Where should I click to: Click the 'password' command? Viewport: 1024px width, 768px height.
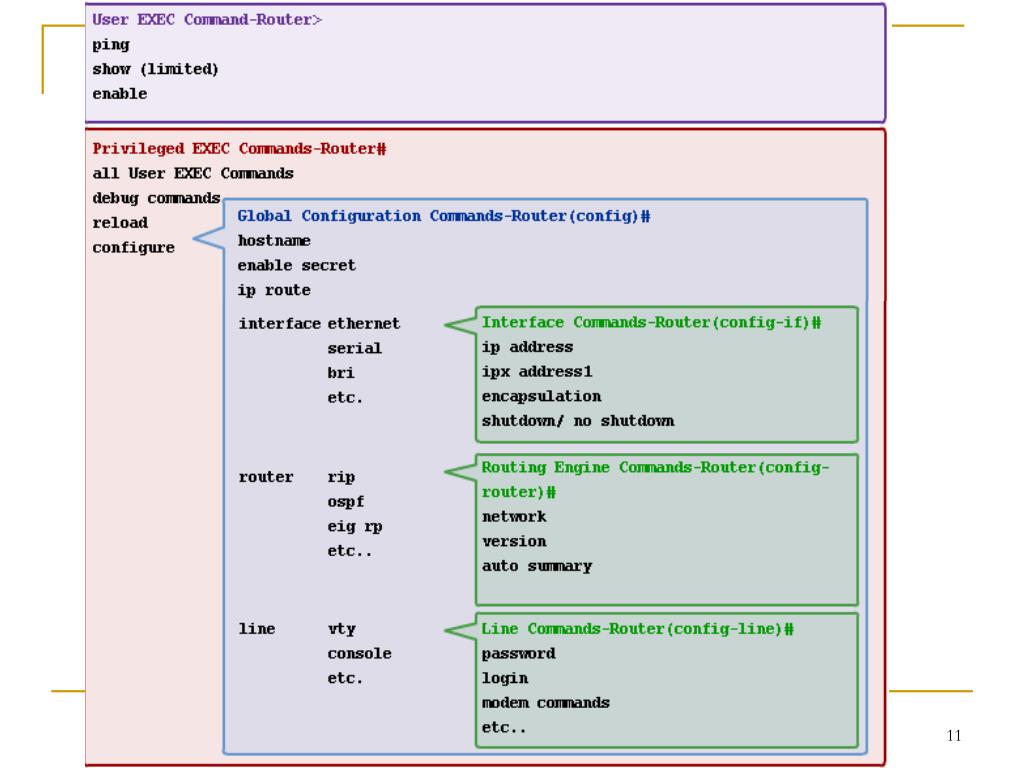click(x=519, y=654)
